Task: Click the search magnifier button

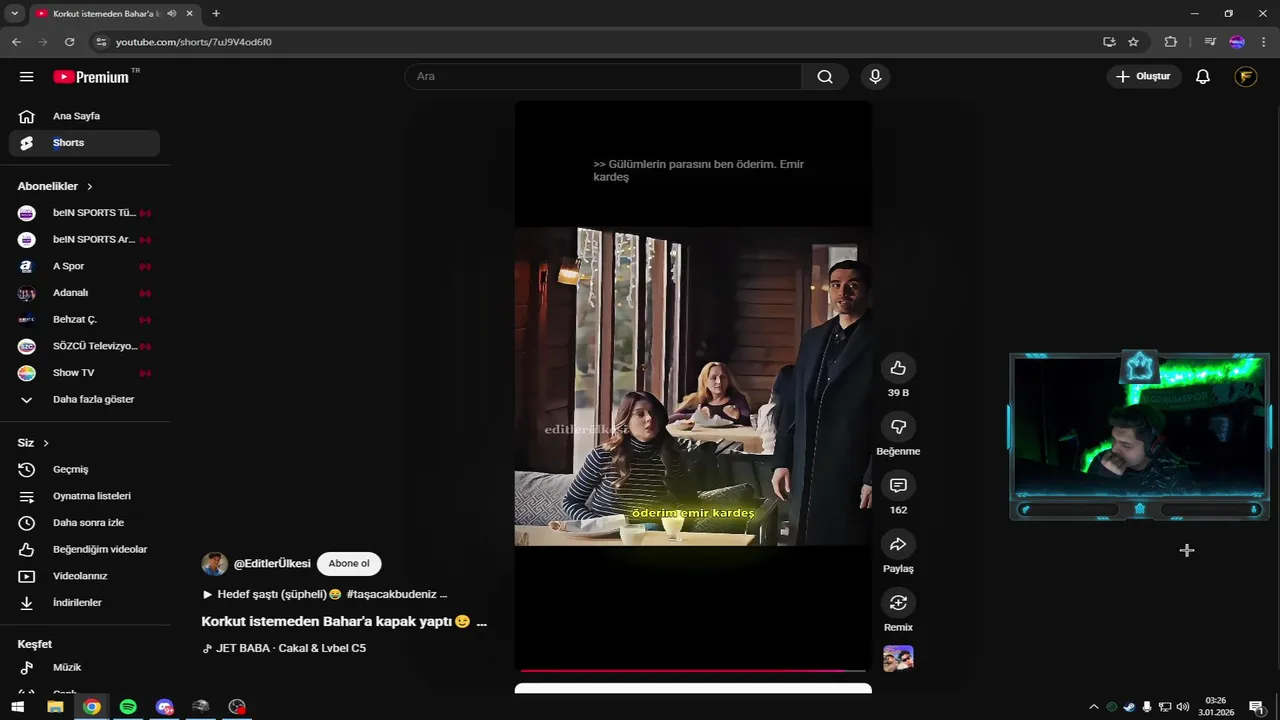Action: (x=825, y=77)
